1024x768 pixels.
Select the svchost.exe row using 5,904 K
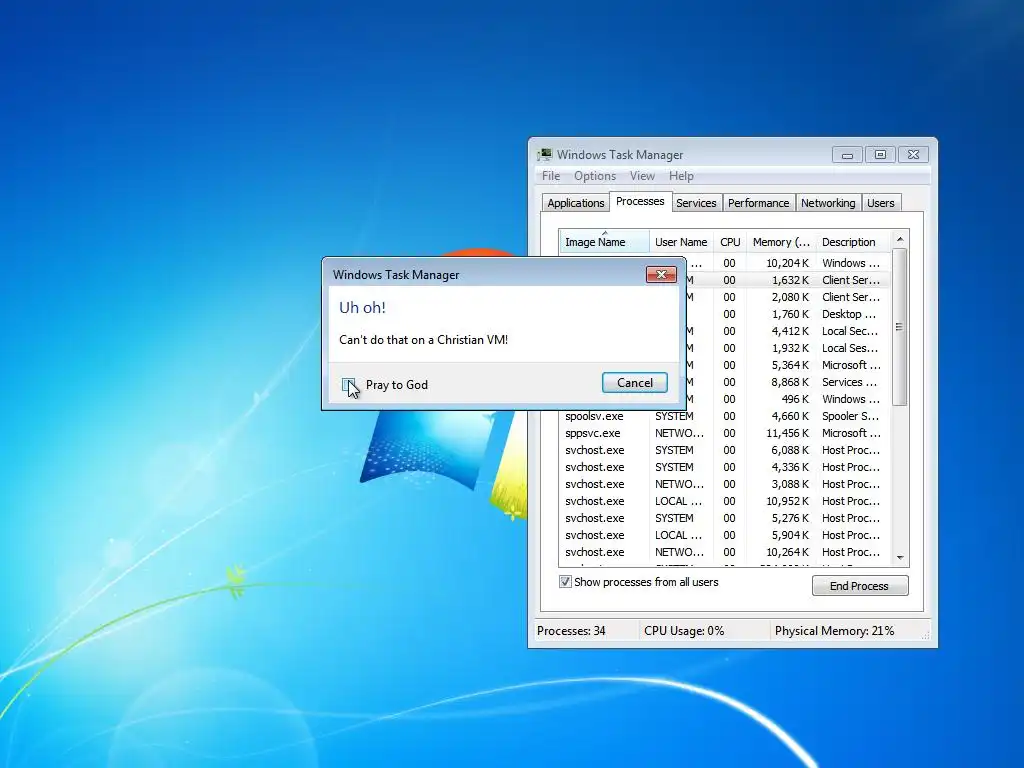tap(725, 535)
